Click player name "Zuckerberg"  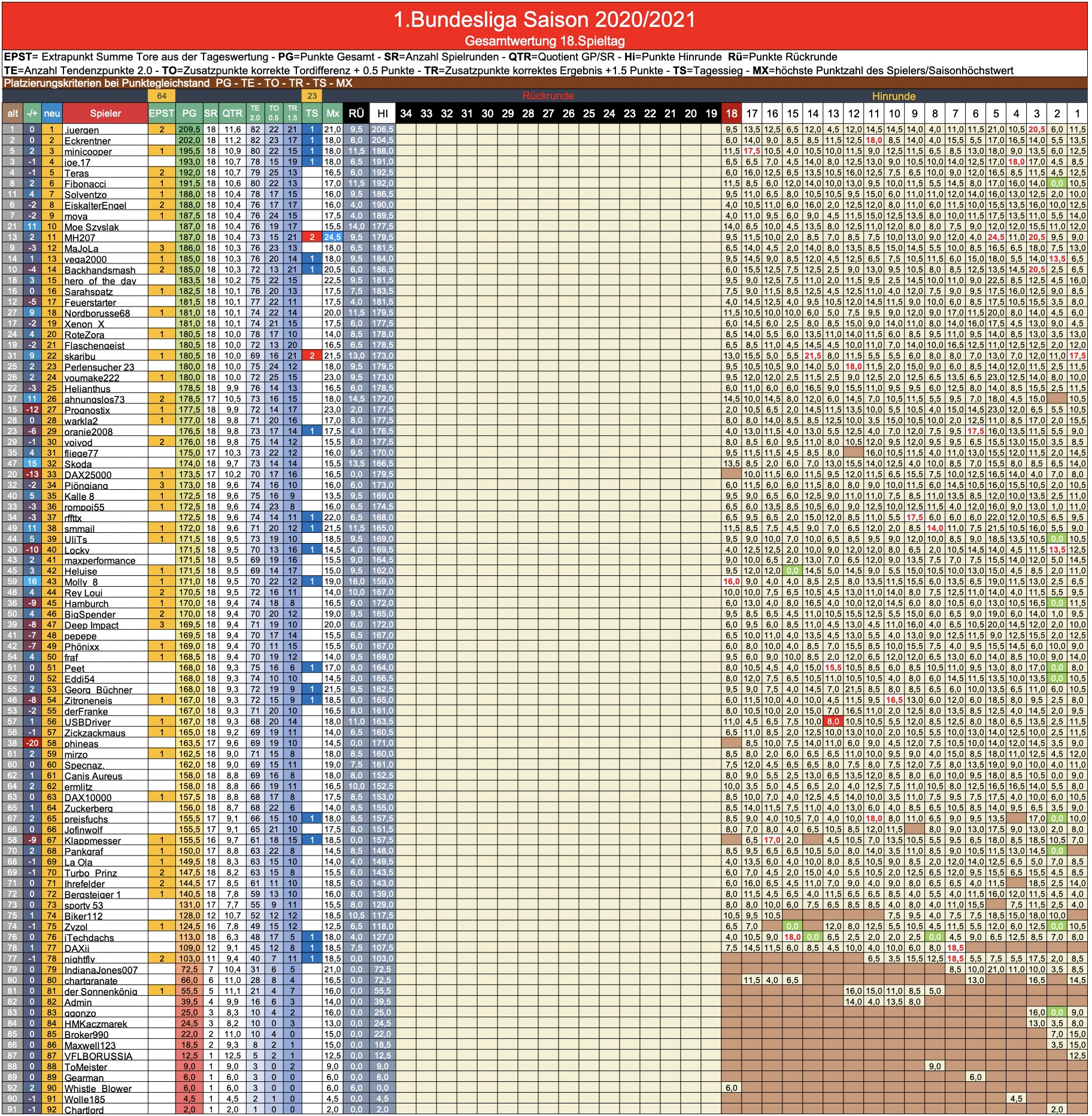89,808
